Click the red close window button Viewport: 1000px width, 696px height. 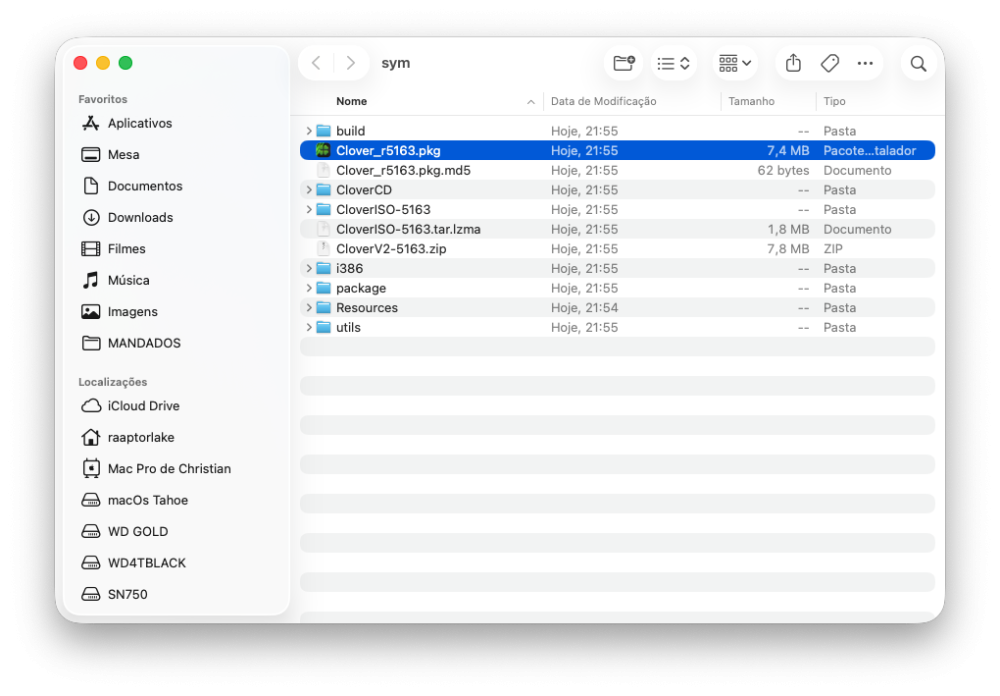80,63
